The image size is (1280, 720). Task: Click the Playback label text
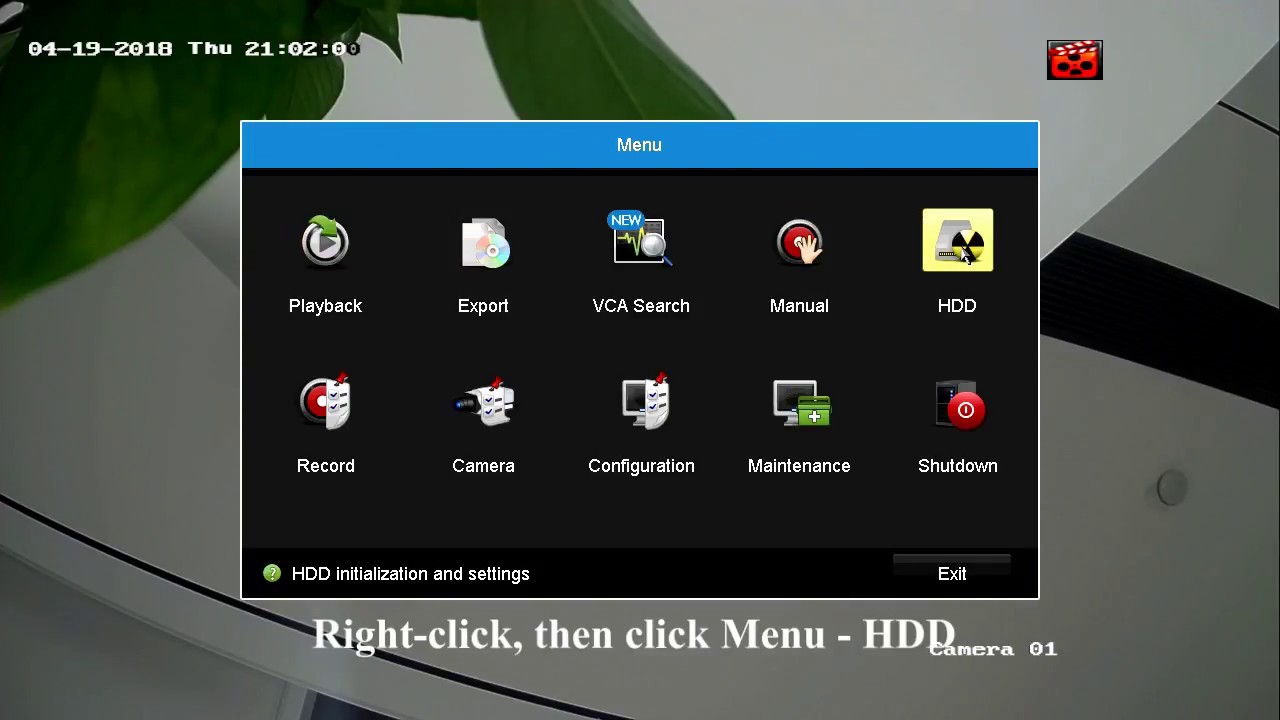click(325, 306)
